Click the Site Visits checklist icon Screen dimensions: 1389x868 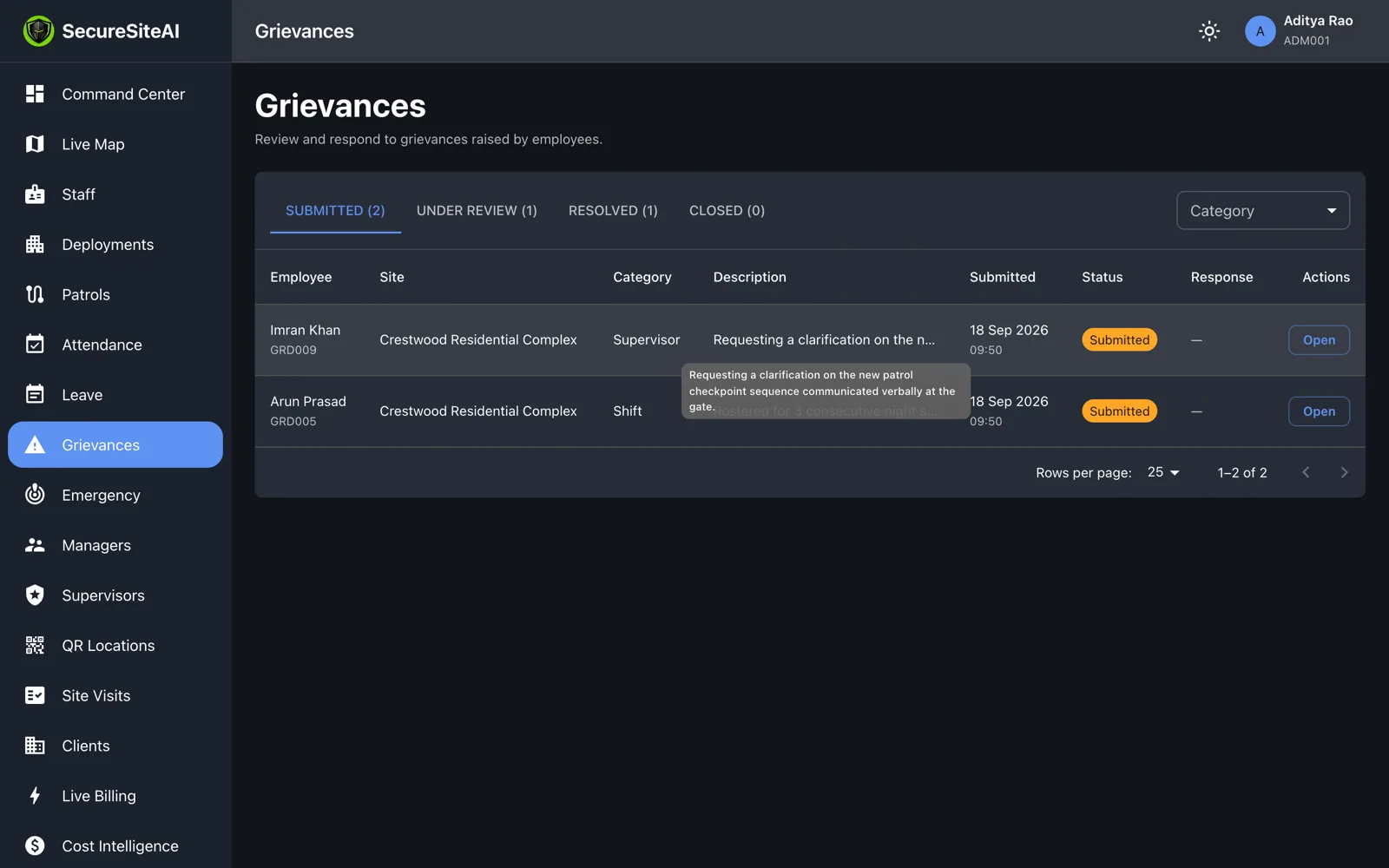point(35,695)
